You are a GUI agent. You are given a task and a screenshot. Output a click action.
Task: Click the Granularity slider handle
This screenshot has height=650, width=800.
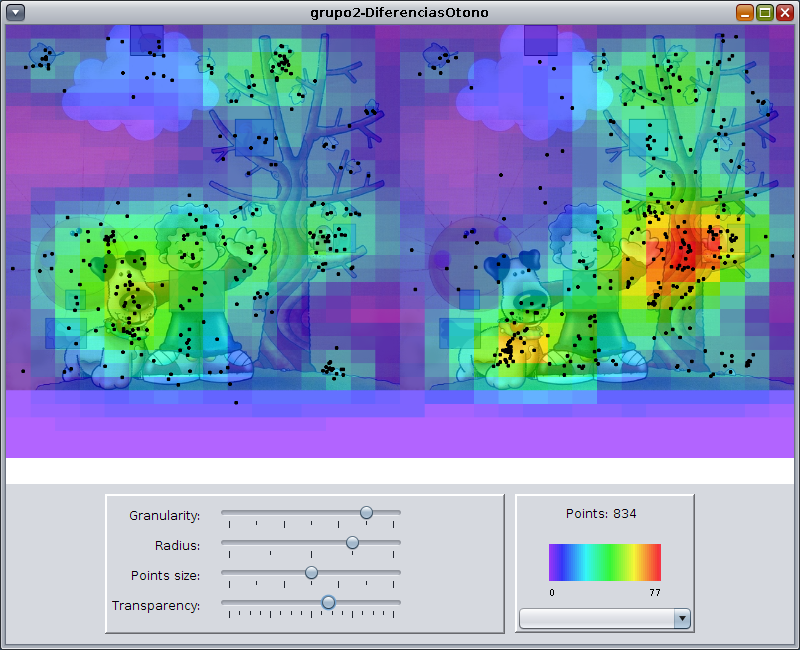click(x=366, y=512)
